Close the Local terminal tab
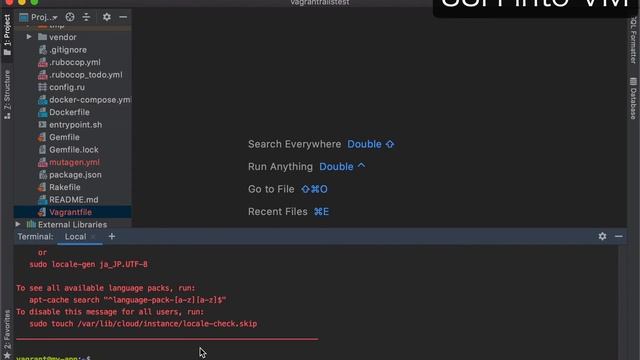This screenshot has width=640, height=360. [x=93, y=237]
